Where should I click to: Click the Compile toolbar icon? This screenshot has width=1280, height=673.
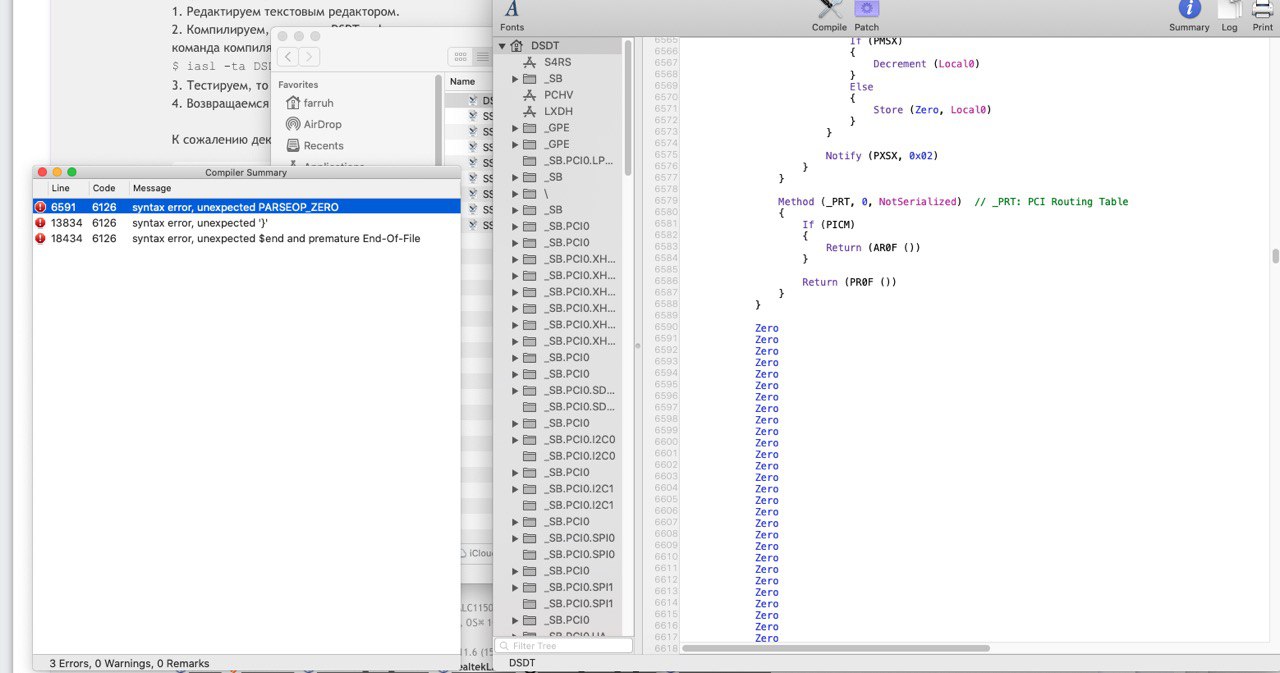pos(829,14)
